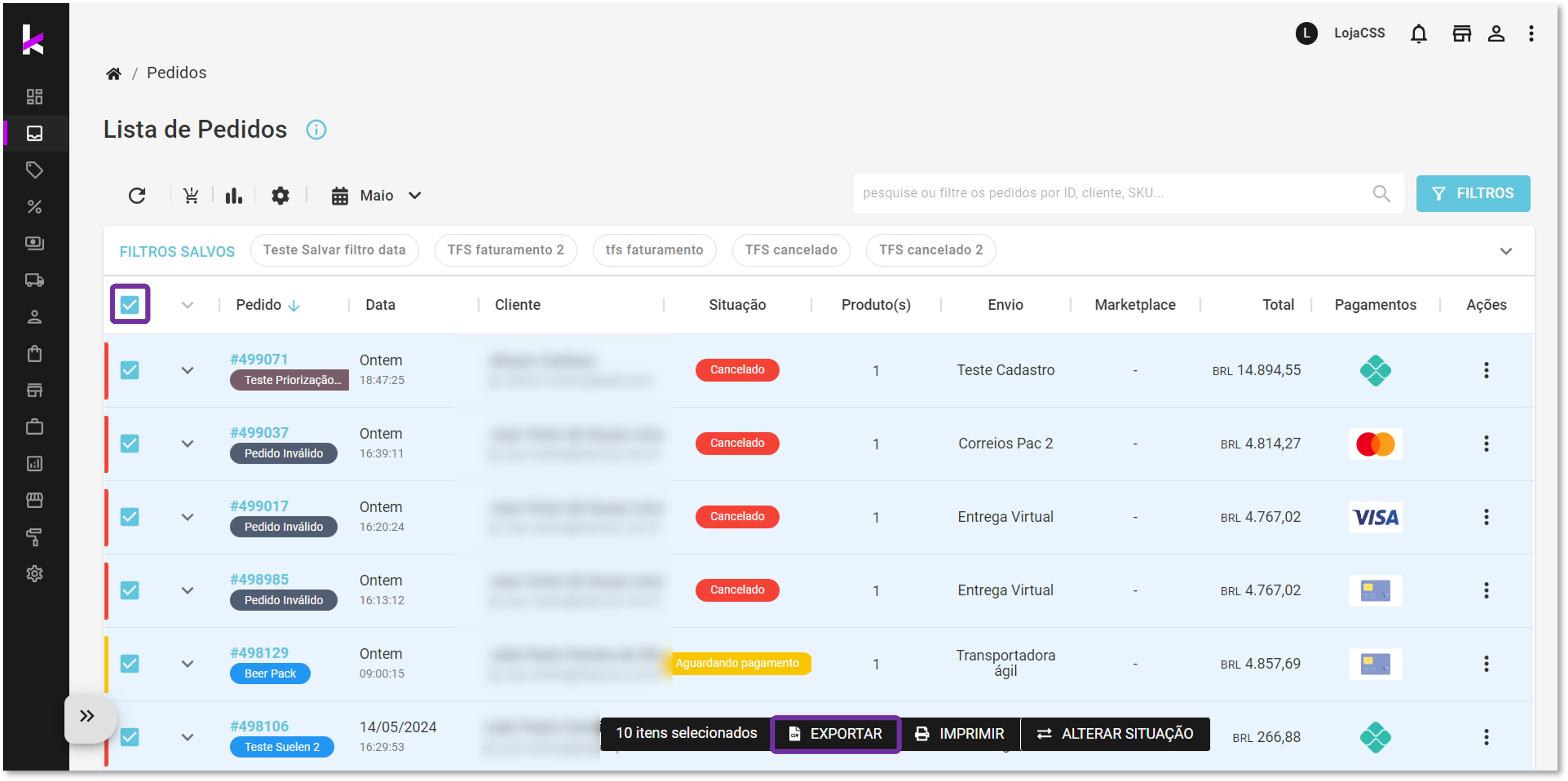Screen dimensions: 1568x781
Task: Uncheck order #498985 checkbox
Action: 130,591
